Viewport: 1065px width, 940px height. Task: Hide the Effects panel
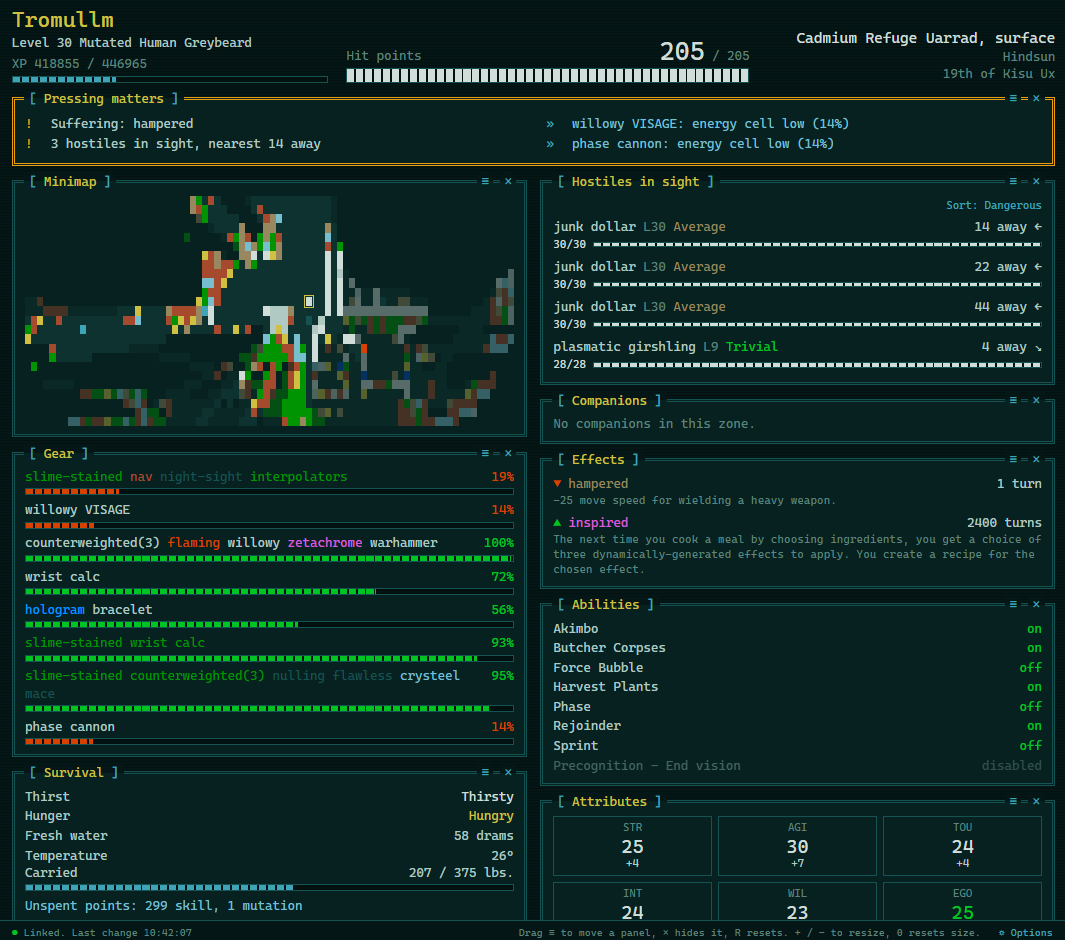(1036, 459)
